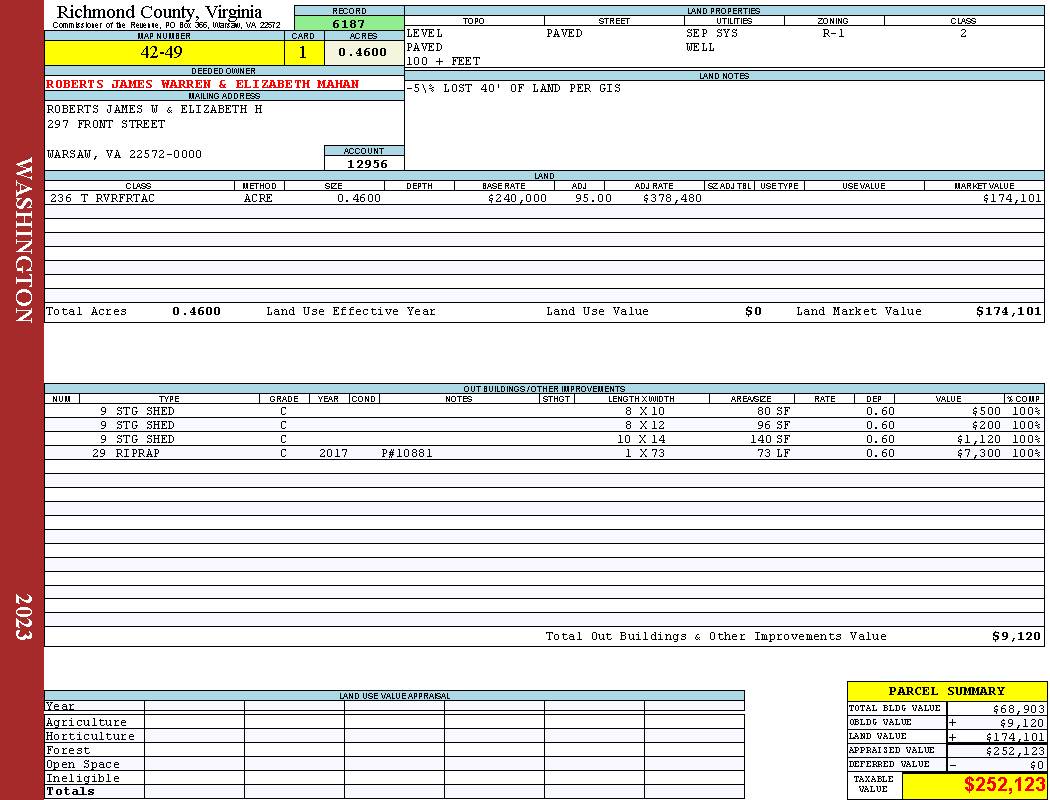This screenshot has height=800, width=1050.
Task: Select the 10 X 14 storage shed row
Action: coord(544,440)
